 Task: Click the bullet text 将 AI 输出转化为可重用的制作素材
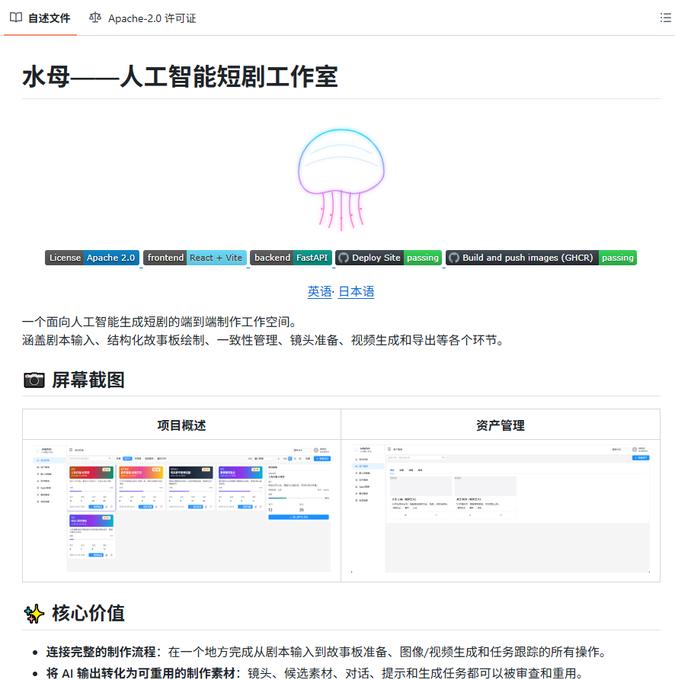coord(141,673)
